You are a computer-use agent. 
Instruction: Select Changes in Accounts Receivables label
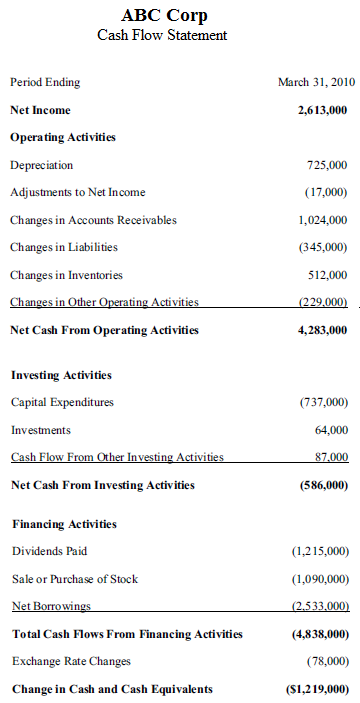93,220
